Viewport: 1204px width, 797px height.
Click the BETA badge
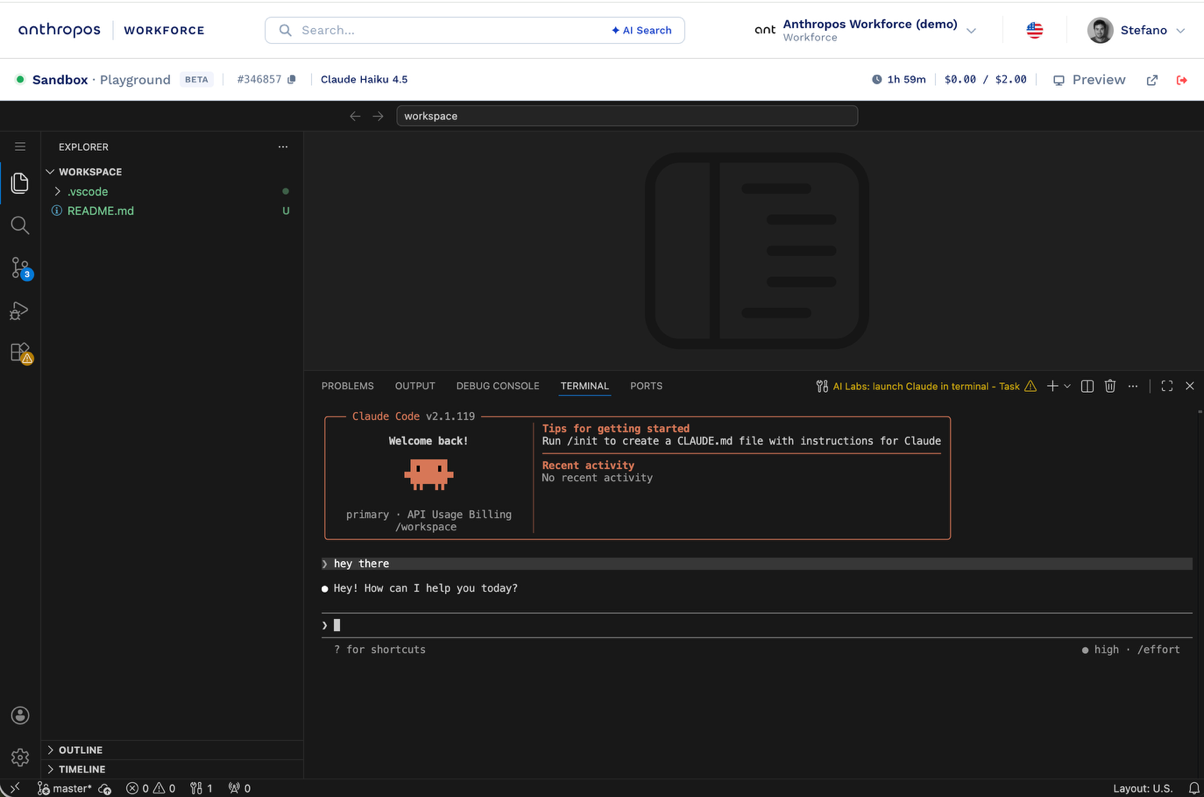pyautogui.click(x=197, y=80)
